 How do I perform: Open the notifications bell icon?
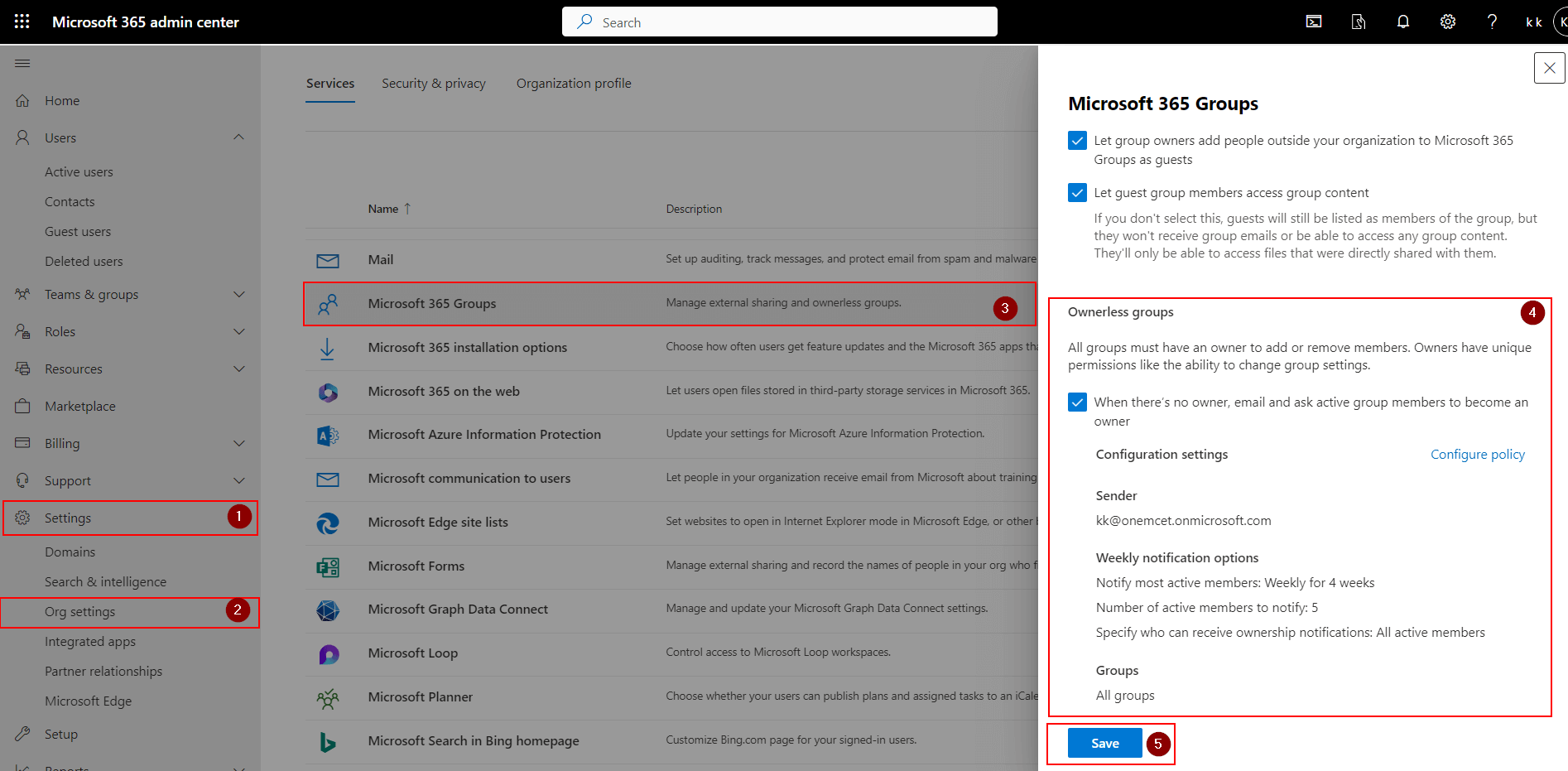[x=1402, y=22]
